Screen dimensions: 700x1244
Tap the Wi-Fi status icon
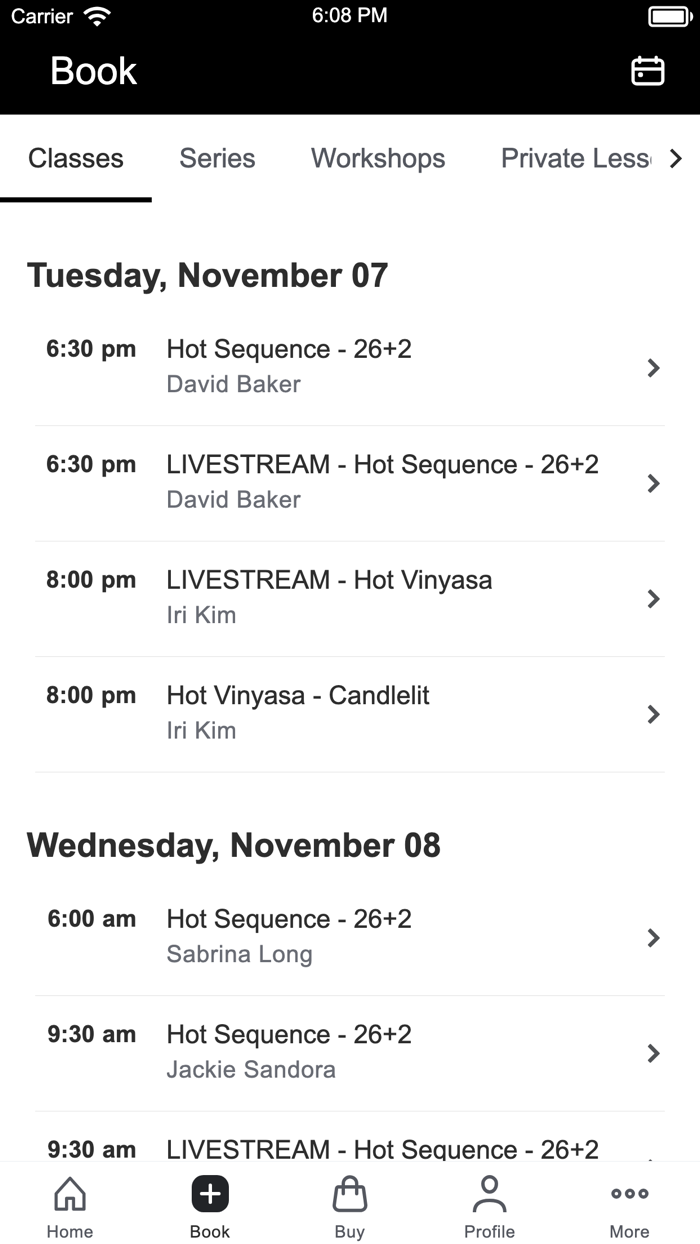(x=96, y=15)
